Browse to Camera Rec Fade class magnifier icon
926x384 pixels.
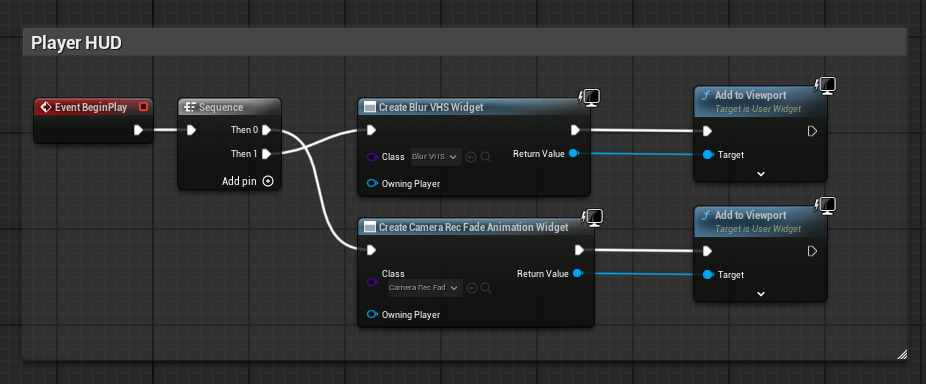point(486,288)
